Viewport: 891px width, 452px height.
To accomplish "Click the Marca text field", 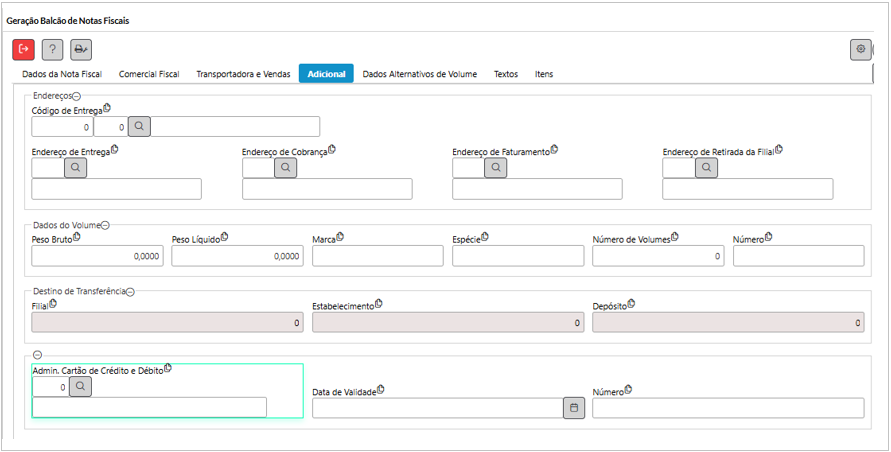I will click(377, 256).
